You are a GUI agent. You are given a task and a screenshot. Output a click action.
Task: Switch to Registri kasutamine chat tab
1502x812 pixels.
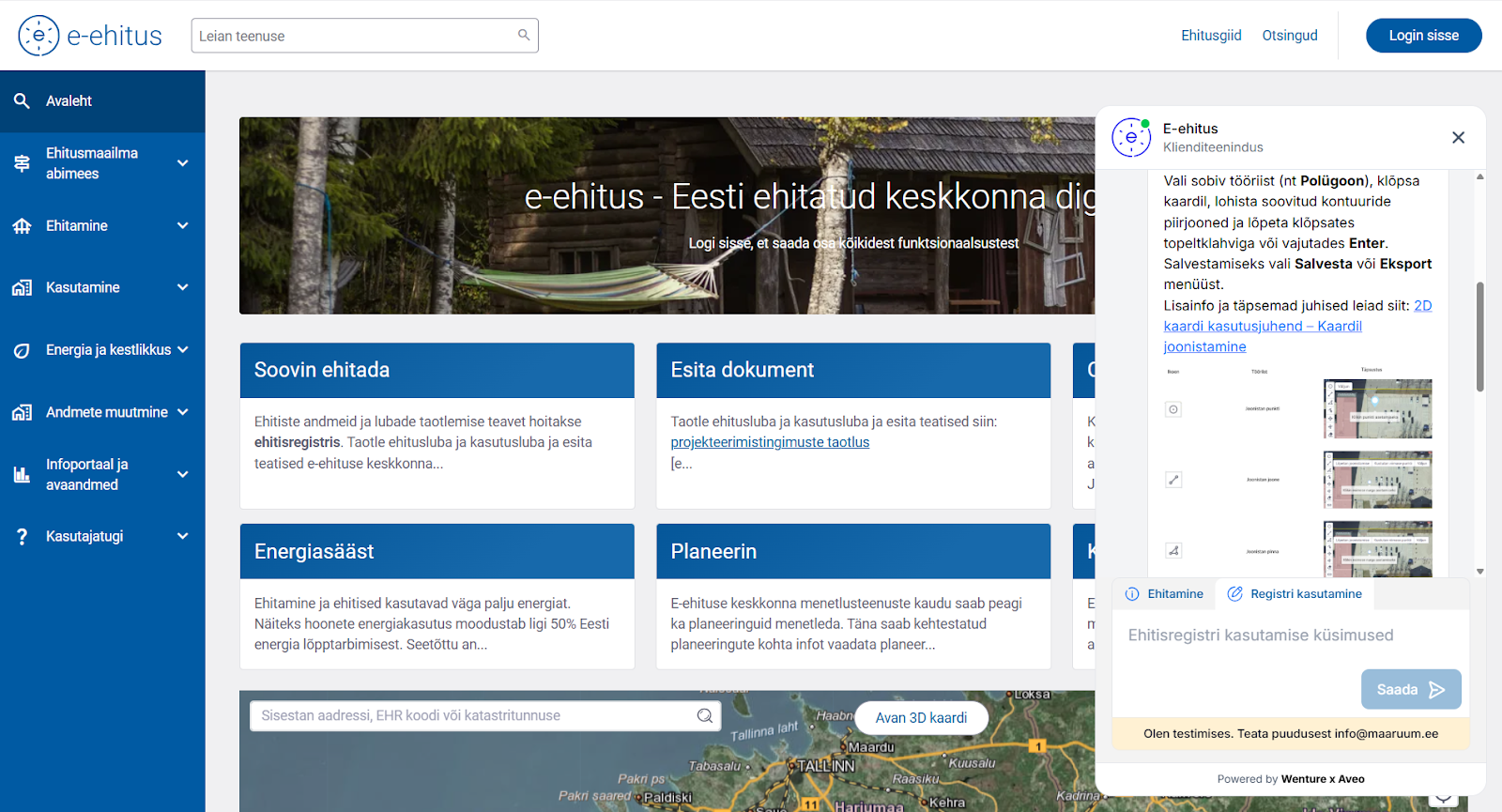pos(1295,594)
